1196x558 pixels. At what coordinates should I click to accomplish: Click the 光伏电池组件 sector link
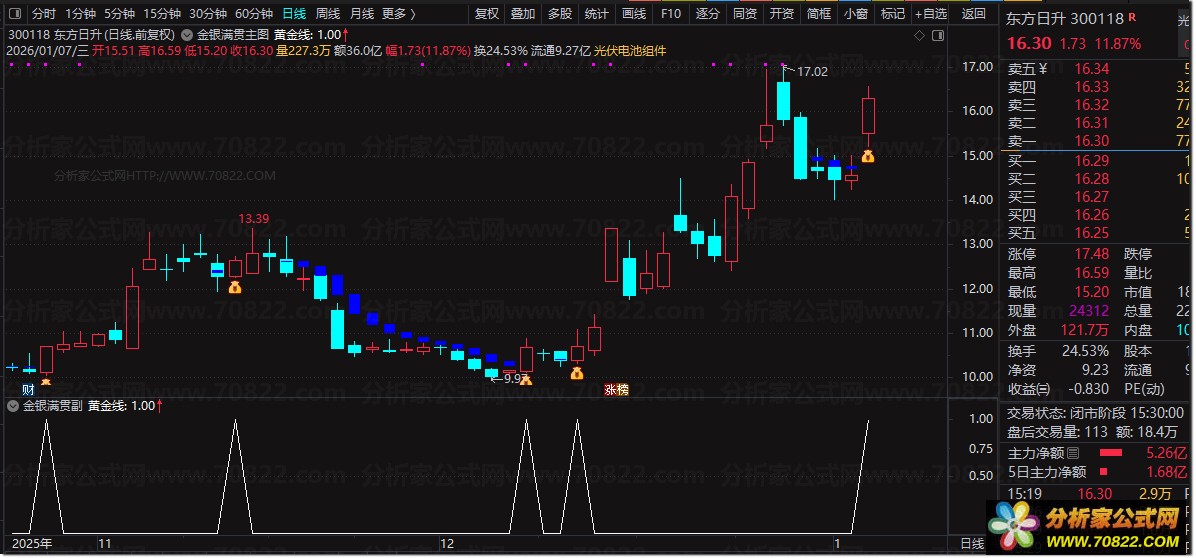pos(629,51)
